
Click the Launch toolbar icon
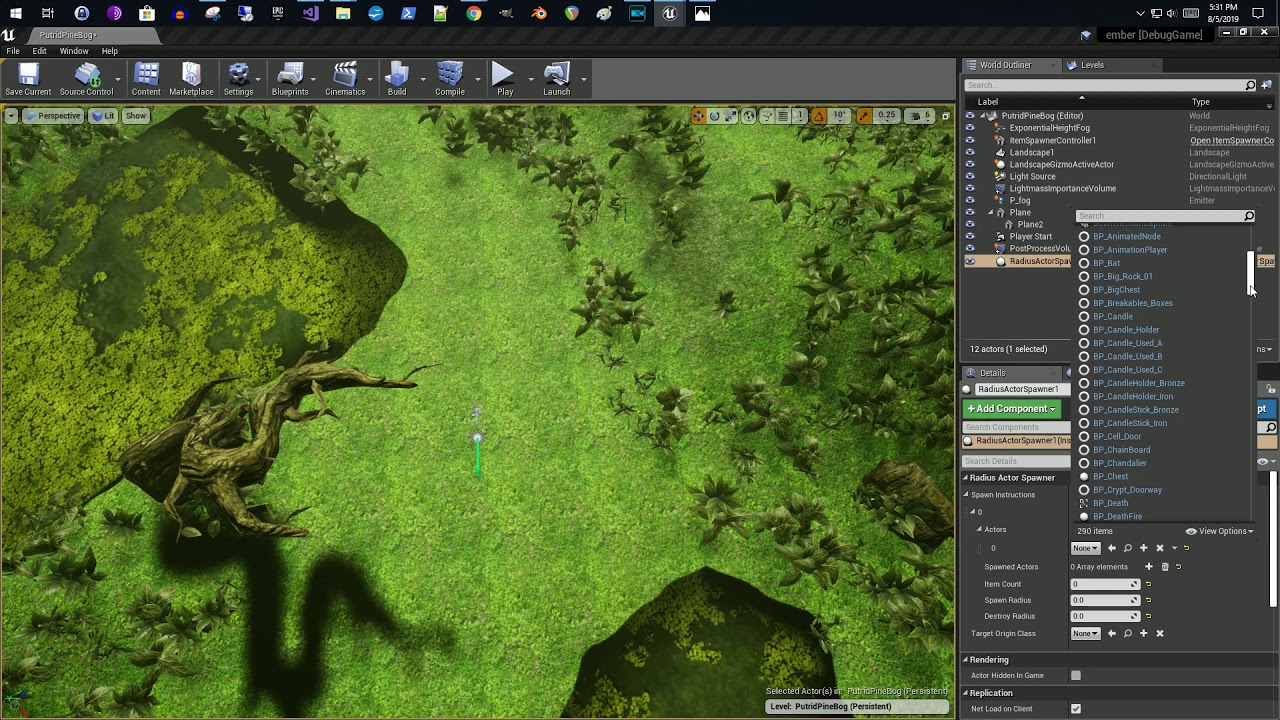pyautogui.click(x=557, y=80)
